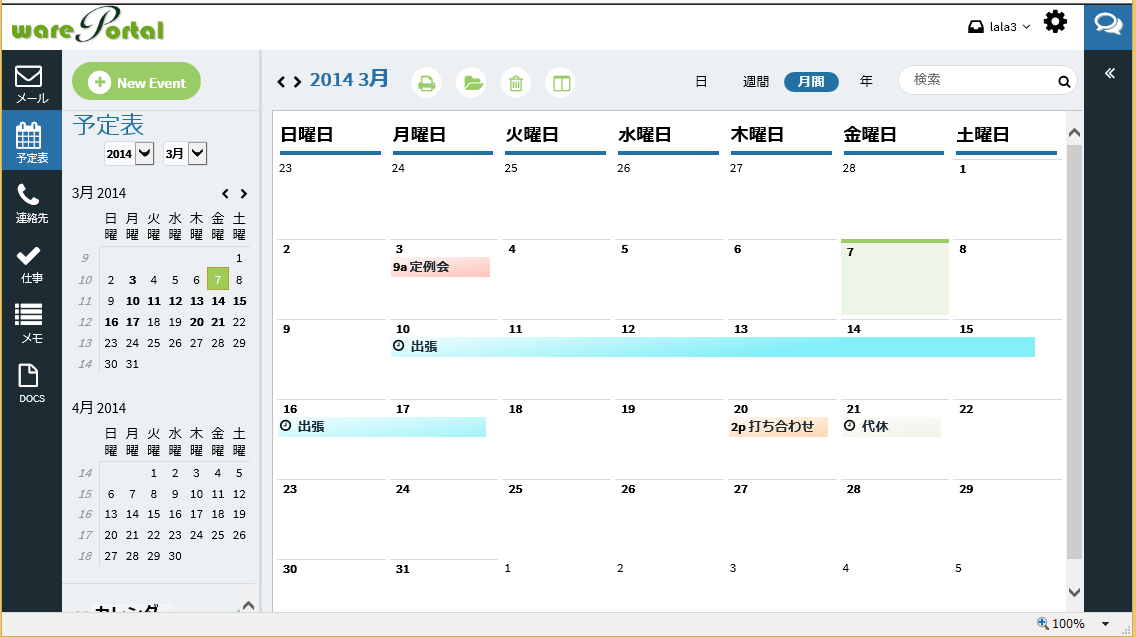1136x637 pixels.
Task: Open the DOCS file icon
Action: point(30,383)
